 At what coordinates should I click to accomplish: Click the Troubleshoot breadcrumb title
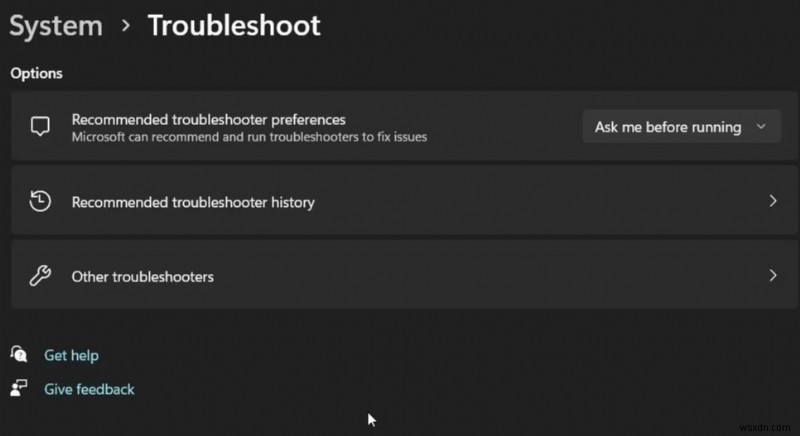point(234,25)
